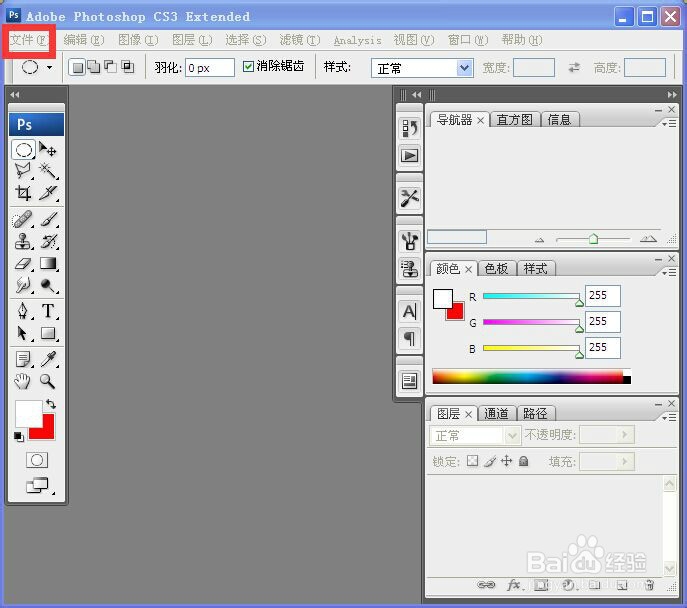Select the Polygonal Lasso tool
Image resolution: width=687 pixels, height=608 pixels.
click(24, 170)
